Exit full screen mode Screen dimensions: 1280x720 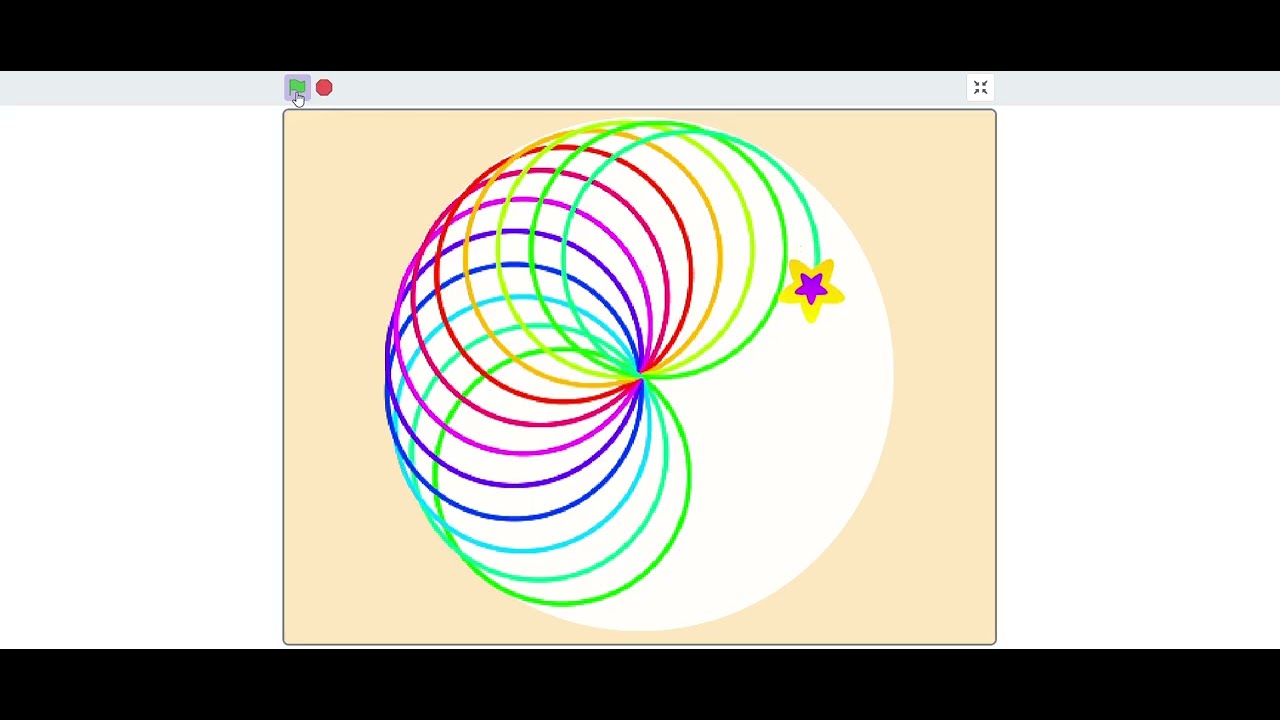click(x=980, y=88)
